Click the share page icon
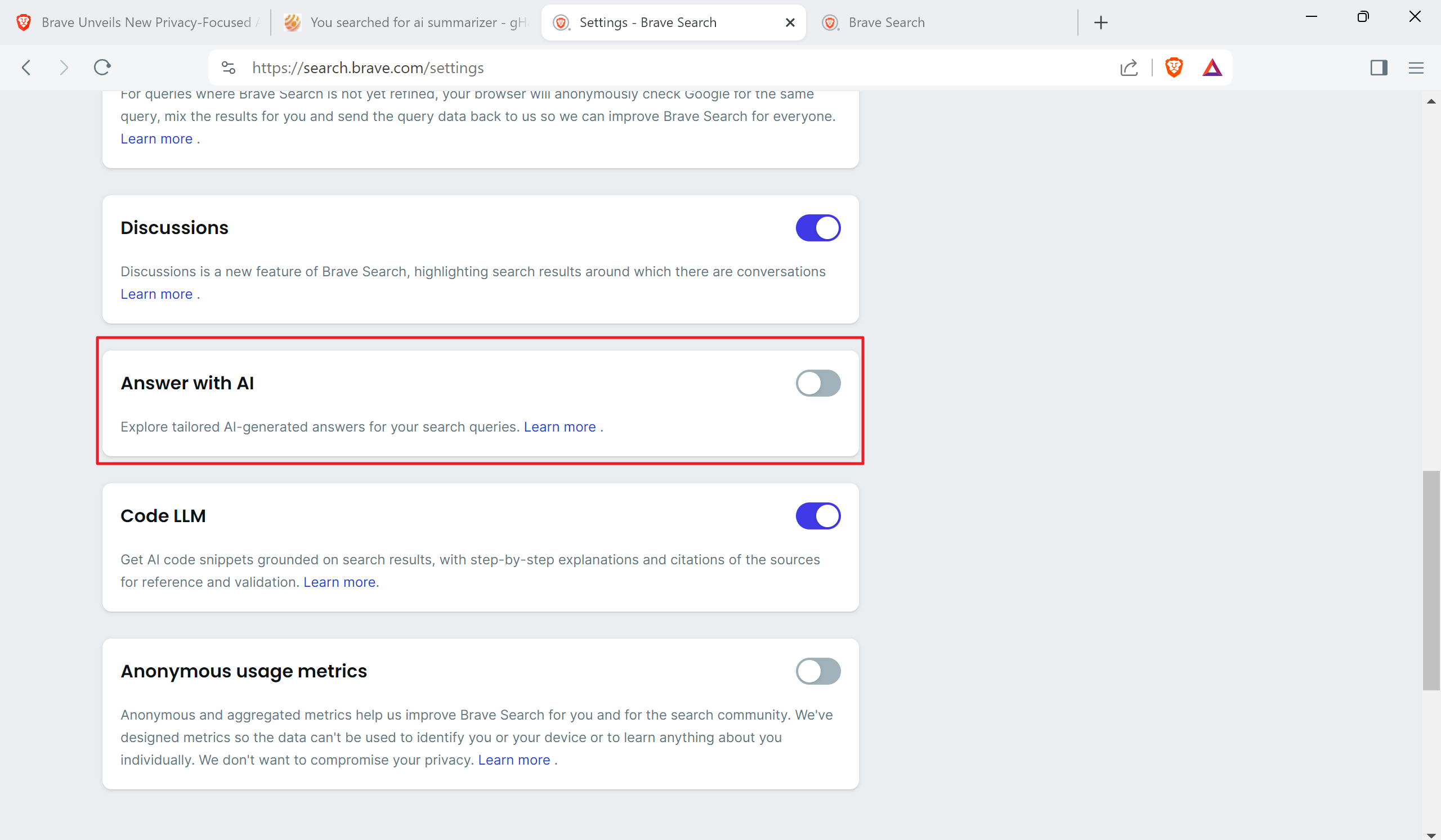Viewport: 1441px width, 840px height. [x=1128, y=68]
